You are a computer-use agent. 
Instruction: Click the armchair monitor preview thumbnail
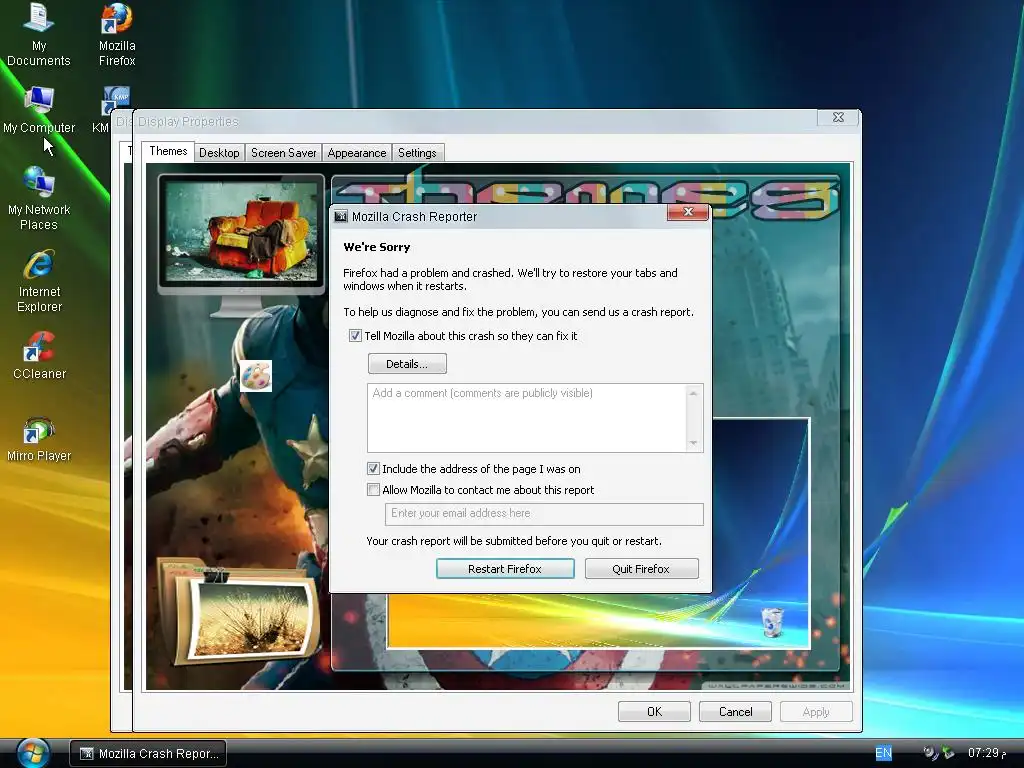(x=241, y=233)
